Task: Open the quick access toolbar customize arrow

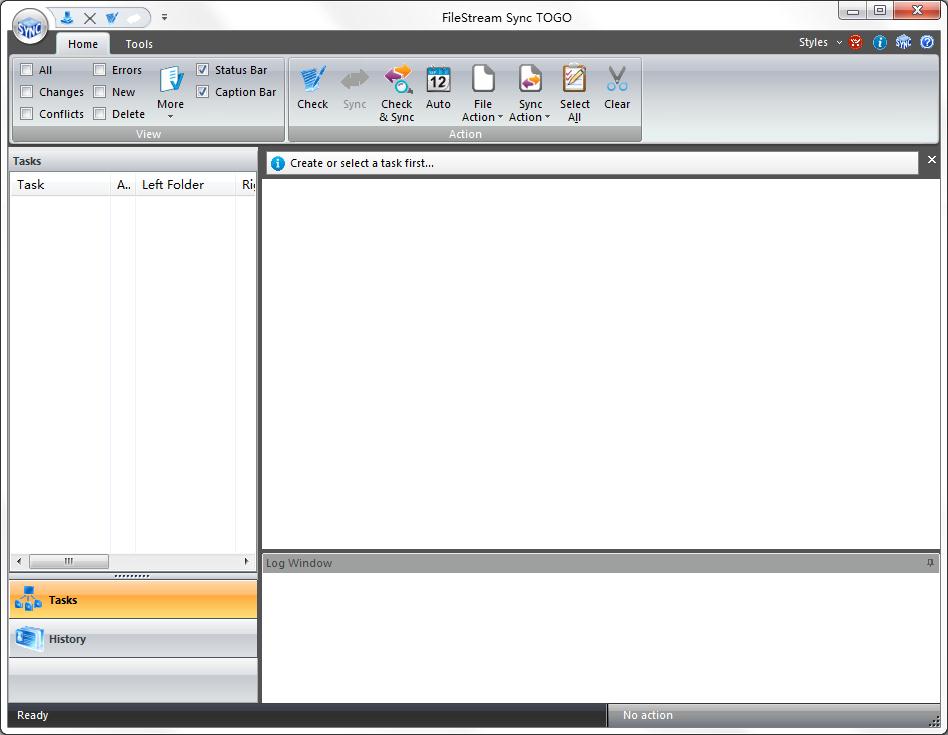Action: 164,18
